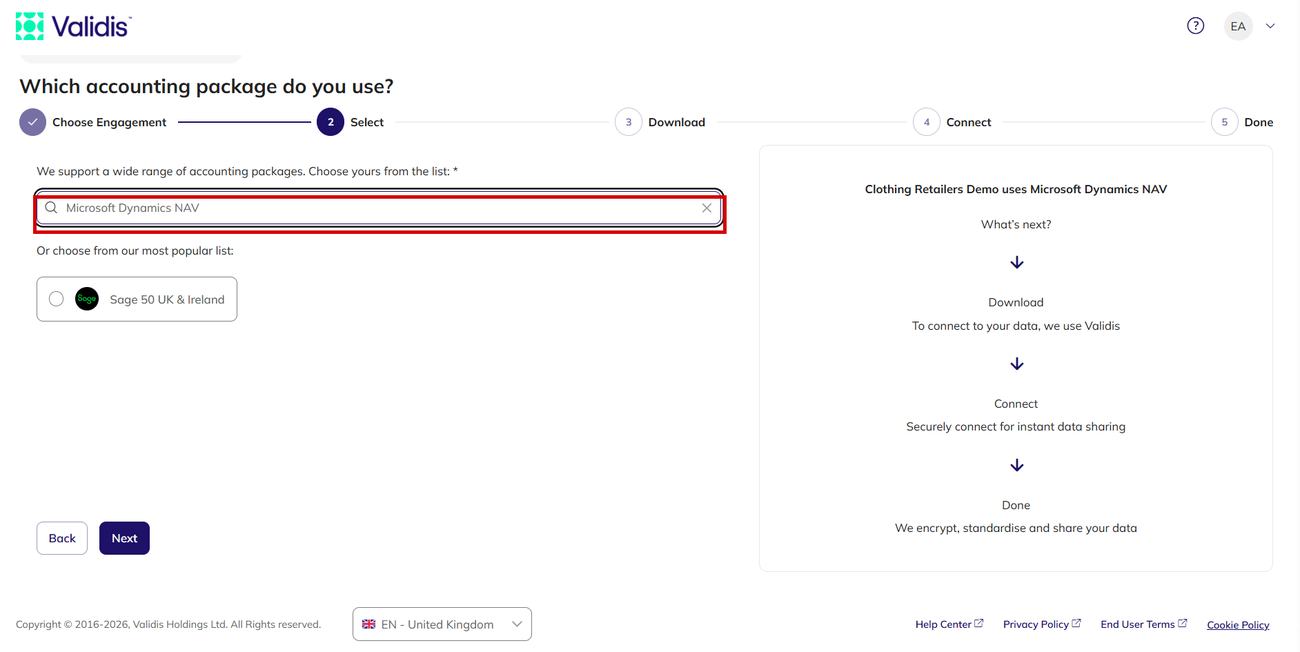Click the search magnifier icon in package field
The image size is (1300, 652).
tap(51, 208)
